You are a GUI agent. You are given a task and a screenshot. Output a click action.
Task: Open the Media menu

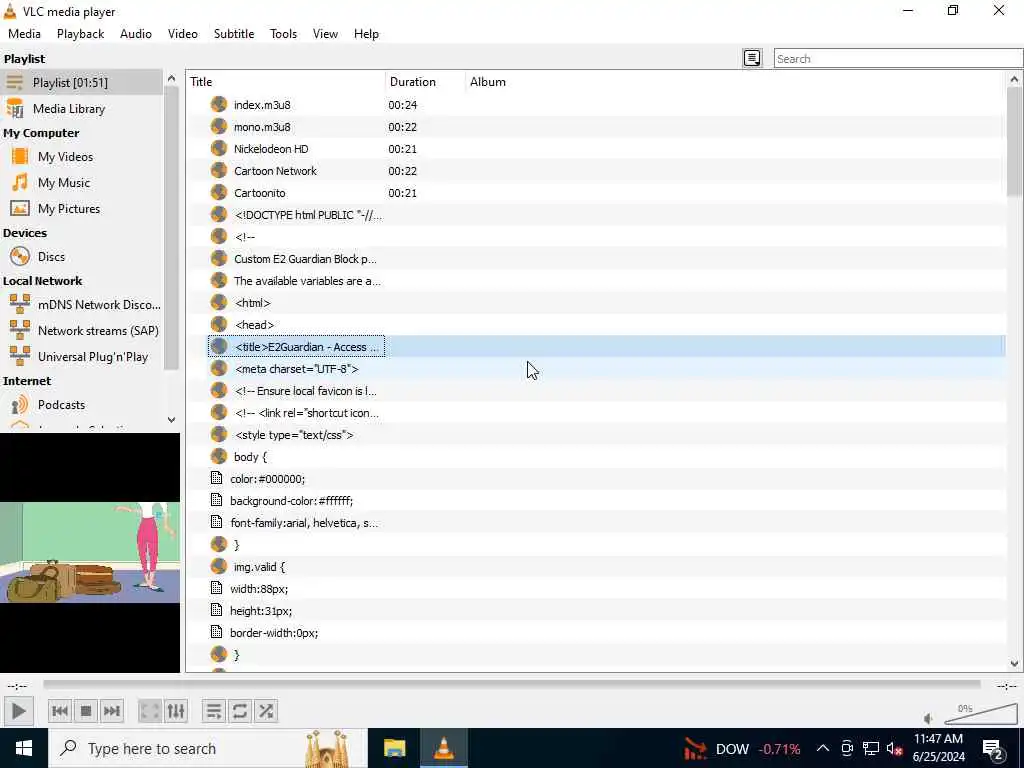[24, 34]
